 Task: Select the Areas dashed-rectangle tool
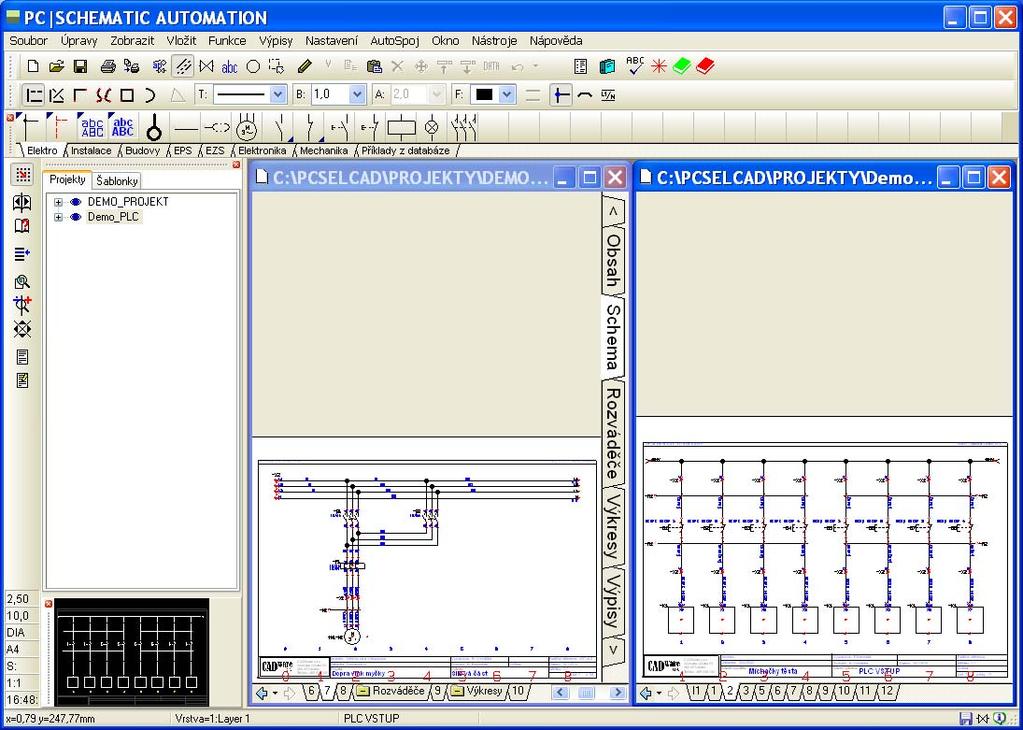(277, 67)
